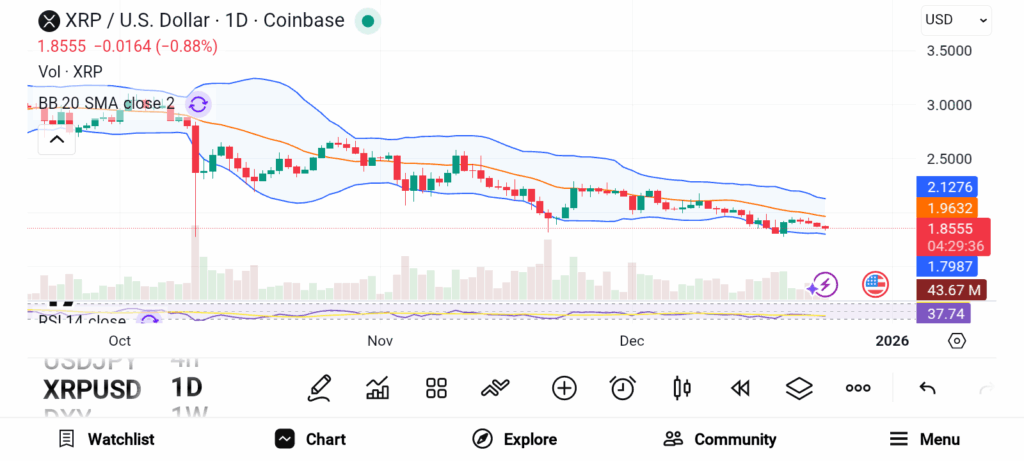Image resolution: width=1024 pixels, height=461 pixels.
Task: Open the object tree layers icon
Action: pyautogui.click(x=799, y=388)
